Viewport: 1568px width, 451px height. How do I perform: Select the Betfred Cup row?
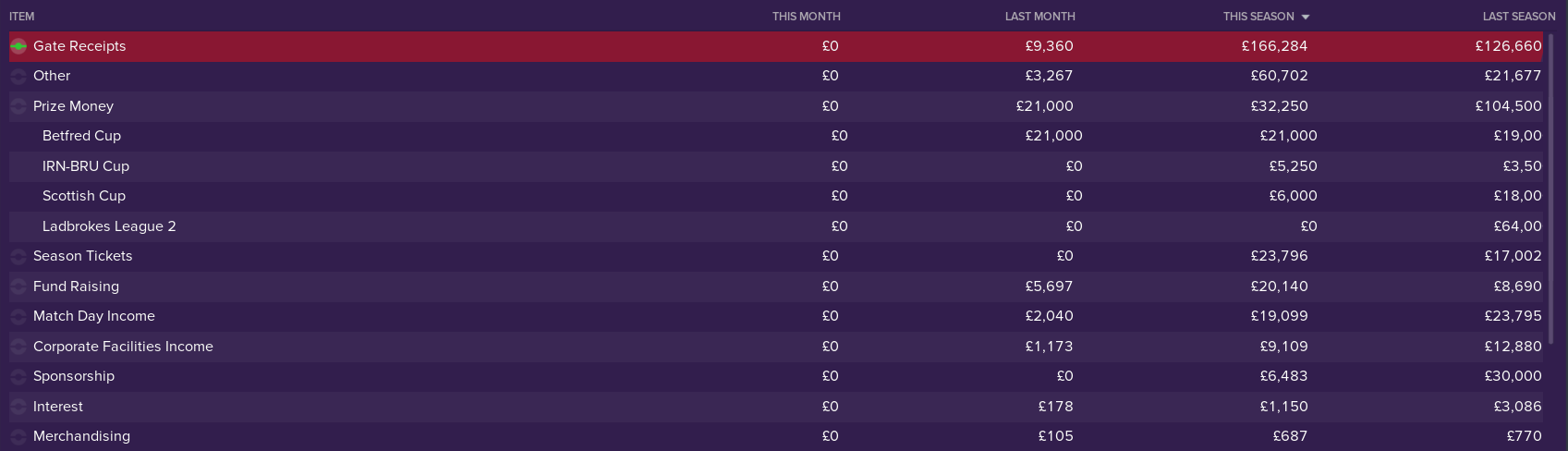[81, 136]
